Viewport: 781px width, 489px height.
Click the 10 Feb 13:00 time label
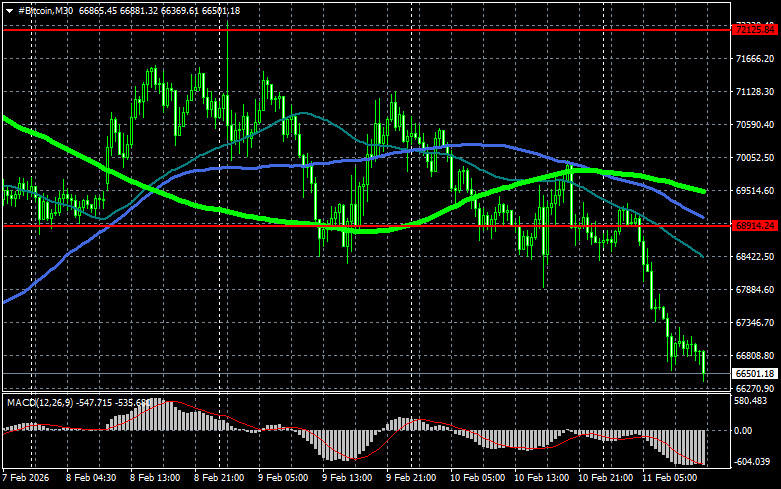[541, 478]
